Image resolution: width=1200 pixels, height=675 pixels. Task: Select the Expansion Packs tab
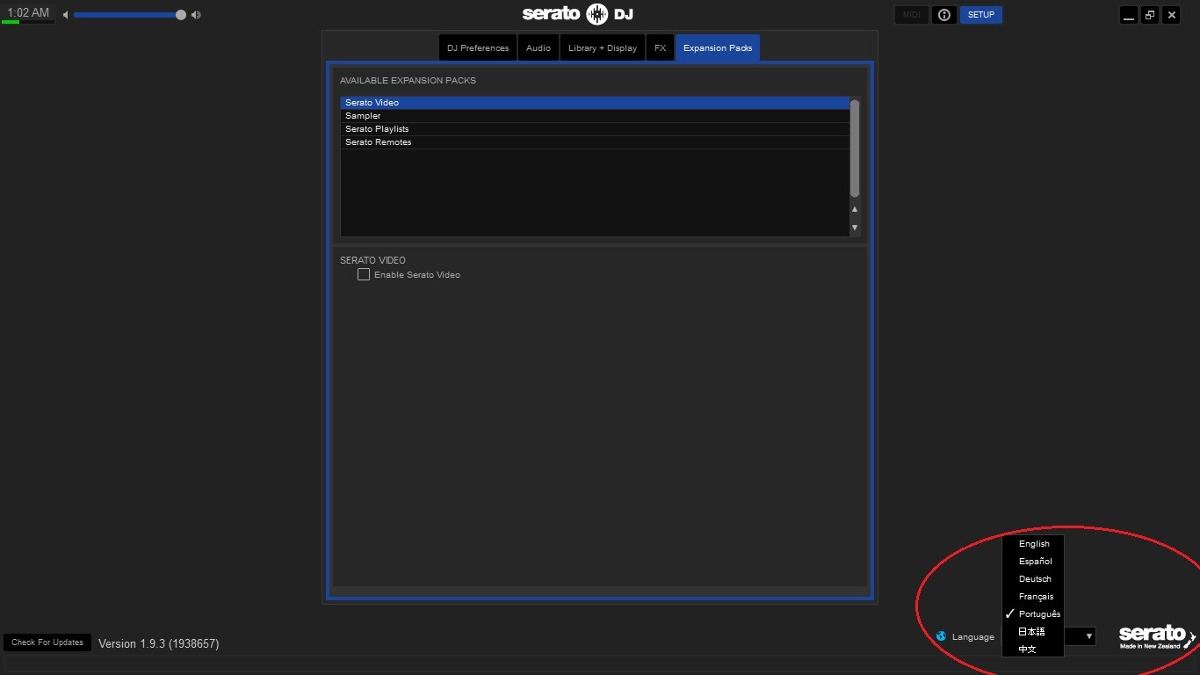click(x=717, y=48)
